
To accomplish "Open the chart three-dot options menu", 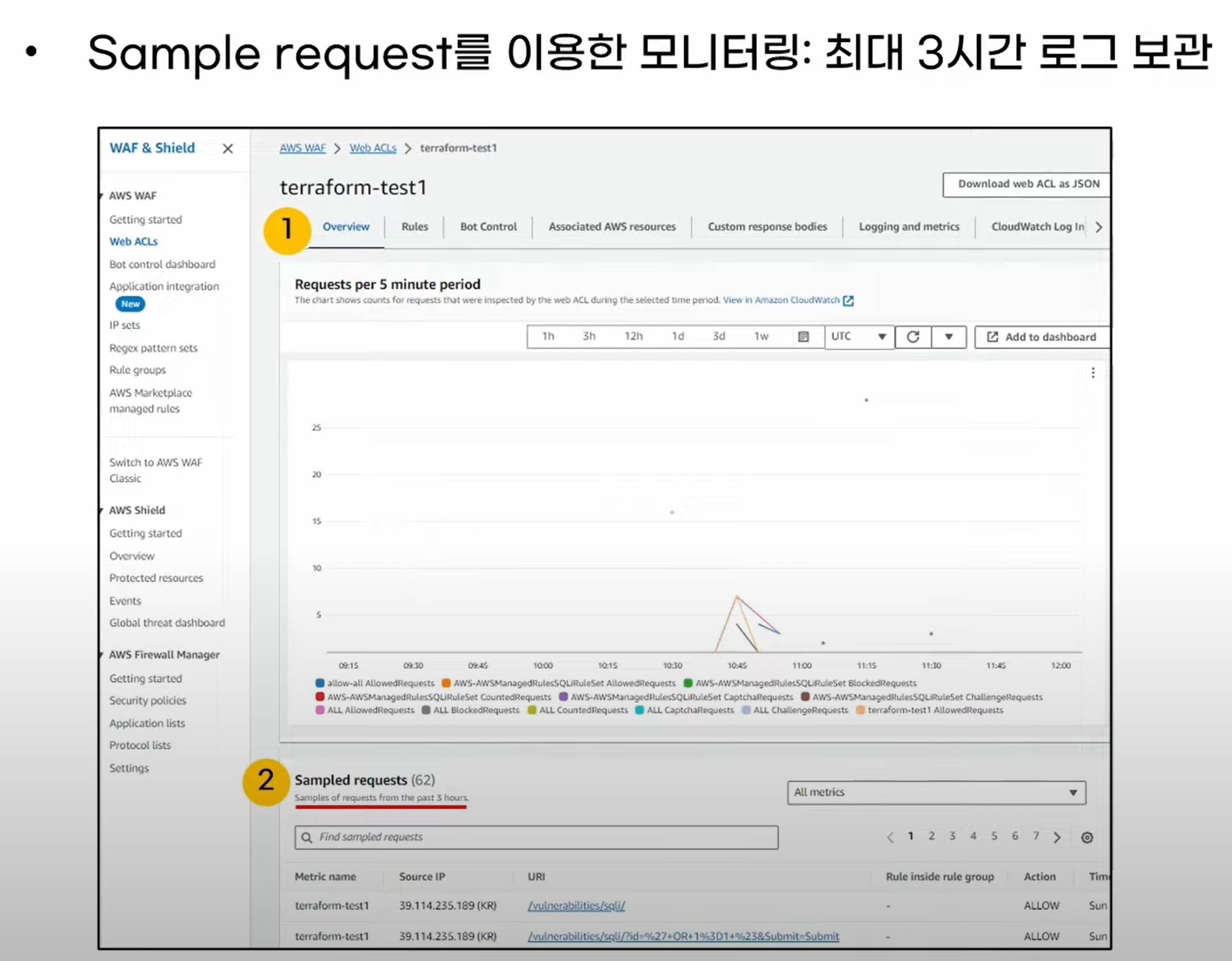I will 1093,373.
